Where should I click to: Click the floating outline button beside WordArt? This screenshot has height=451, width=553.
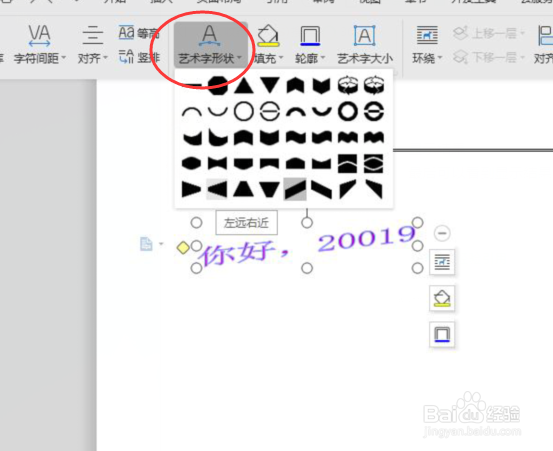tap(442, 334)
